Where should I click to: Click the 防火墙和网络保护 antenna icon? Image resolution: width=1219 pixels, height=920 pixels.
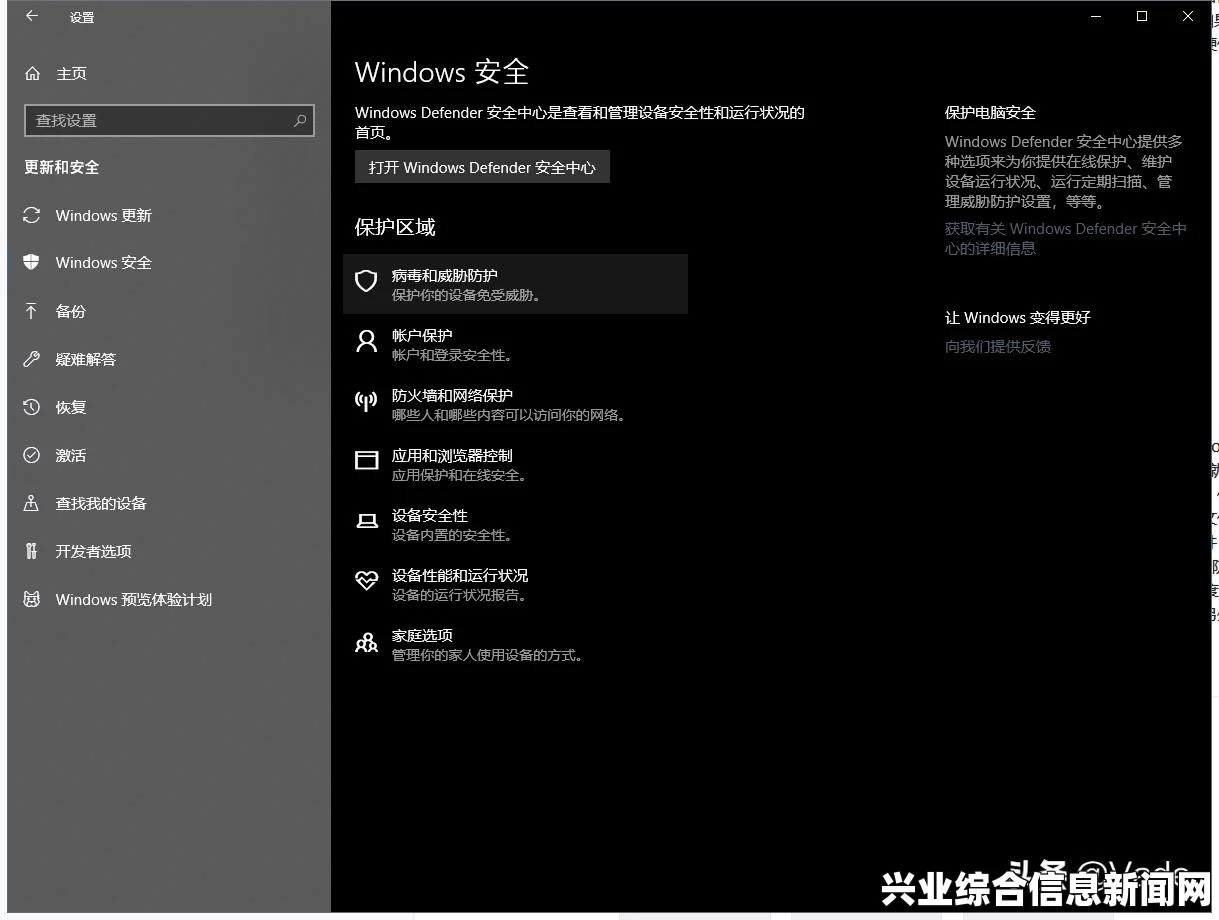tap(367, 401)
